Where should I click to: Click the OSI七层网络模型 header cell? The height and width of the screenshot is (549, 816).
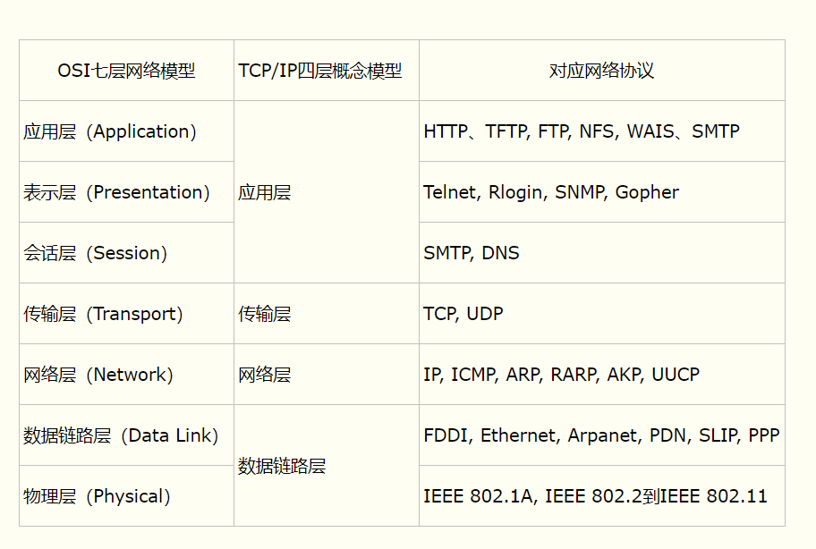(x=126, y=71)
